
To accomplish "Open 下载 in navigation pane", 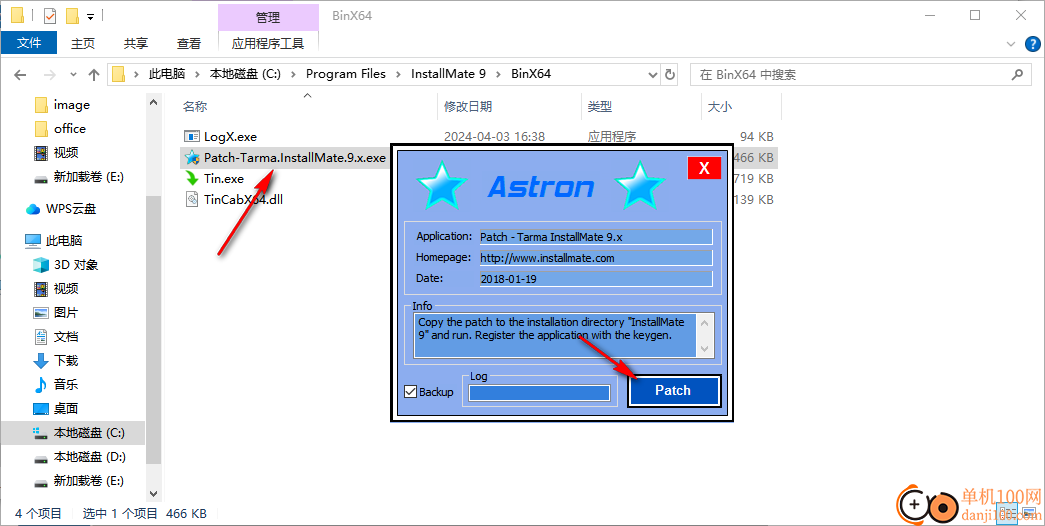I will point(65,361).
